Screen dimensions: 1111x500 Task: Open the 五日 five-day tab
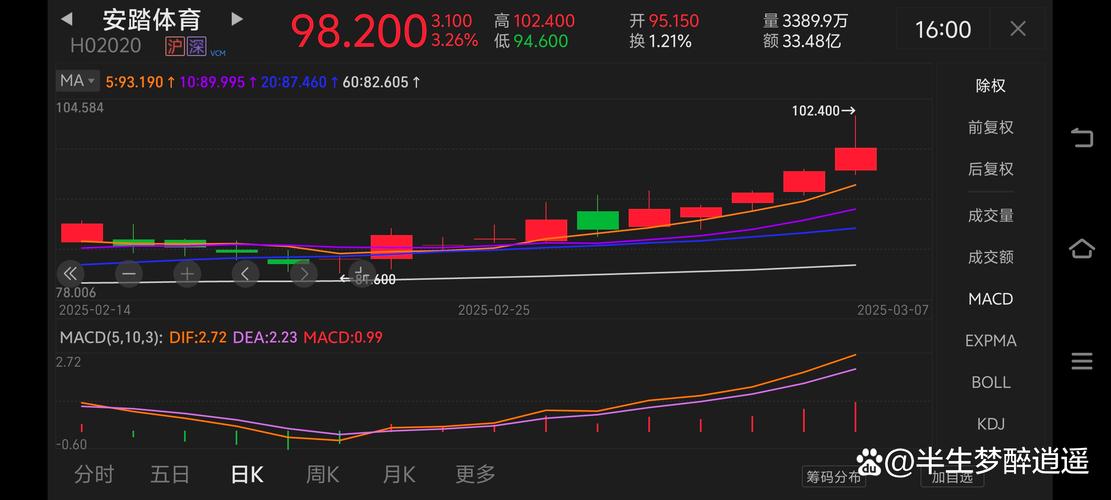click(x=170, y=475)
